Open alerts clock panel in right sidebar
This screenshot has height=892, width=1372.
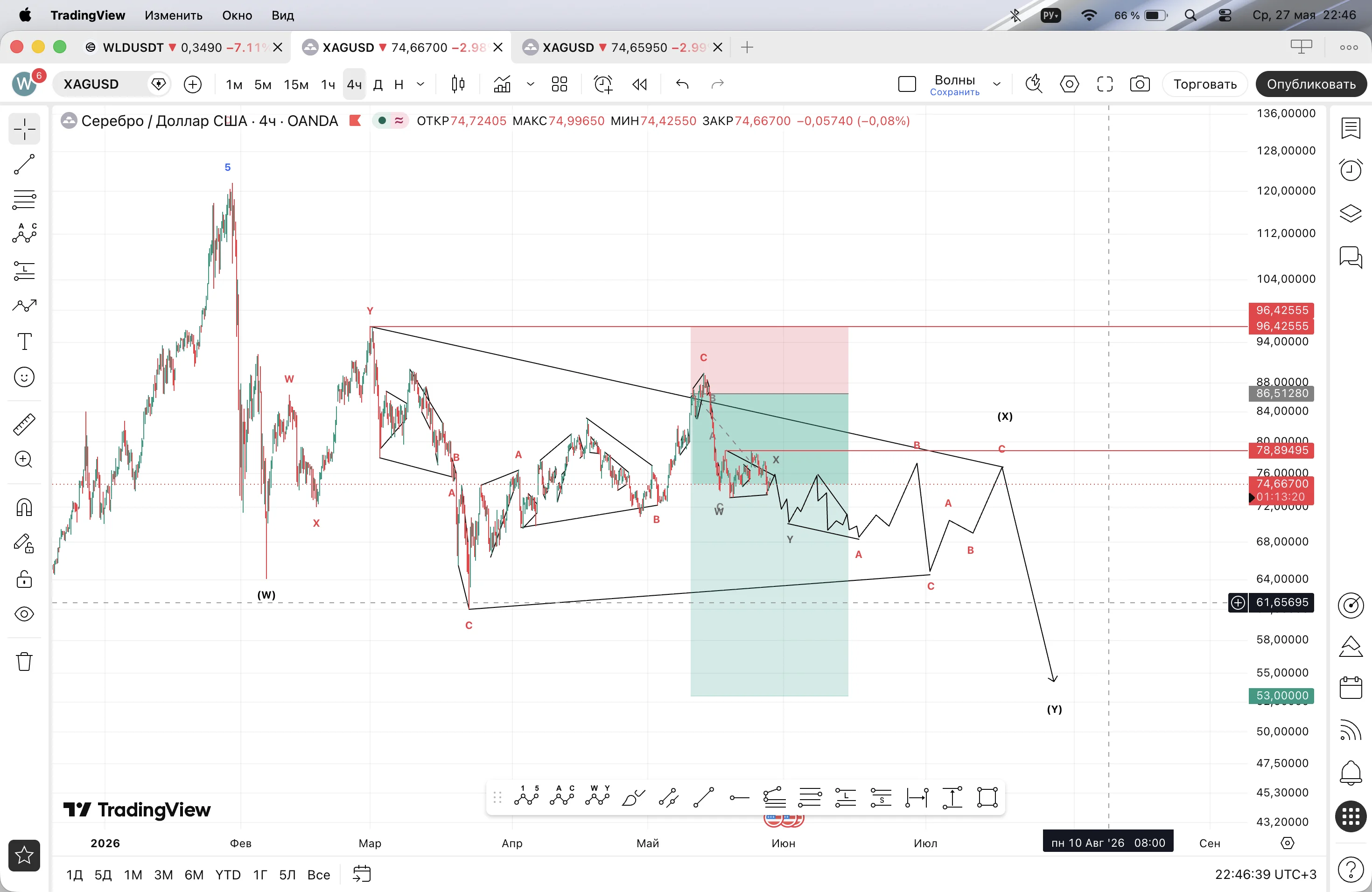[1351, 170]
